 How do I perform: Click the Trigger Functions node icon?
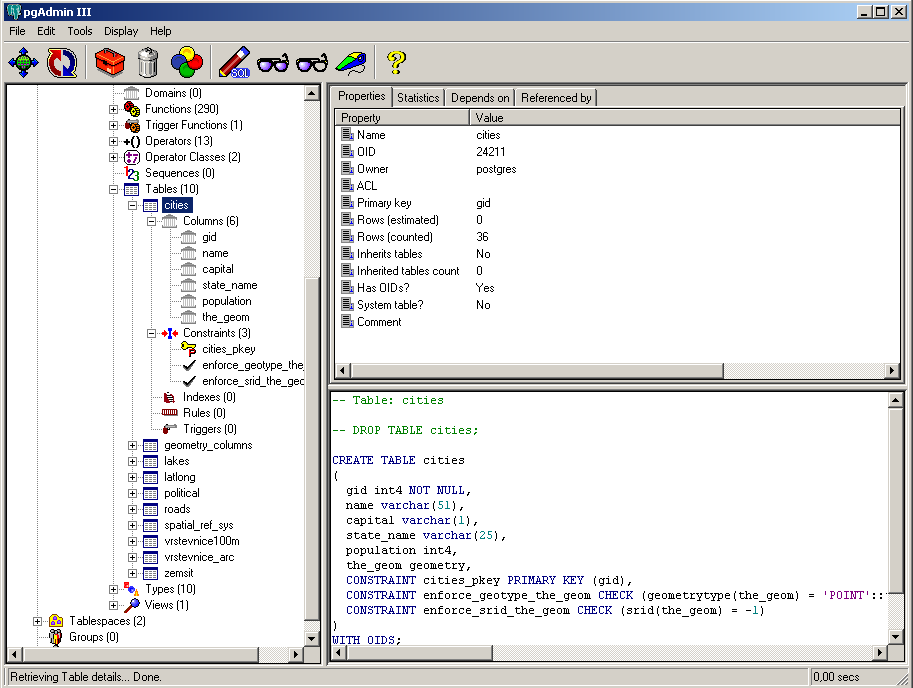tap(132, 125)
